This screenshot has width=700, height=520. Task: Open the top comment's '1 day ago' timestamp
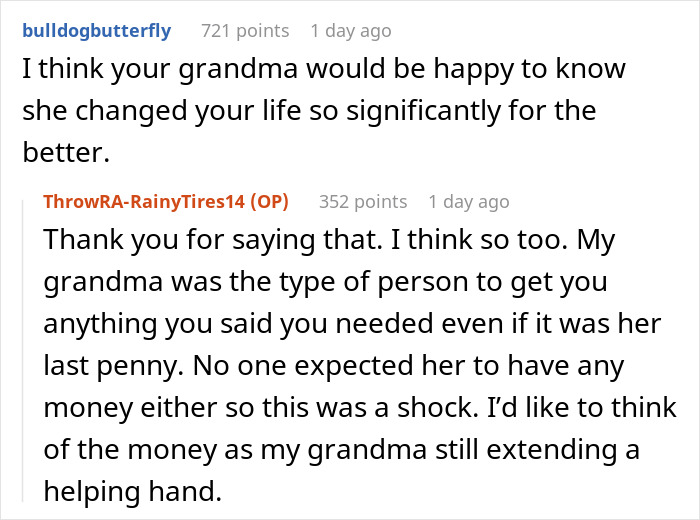(351, 31)
